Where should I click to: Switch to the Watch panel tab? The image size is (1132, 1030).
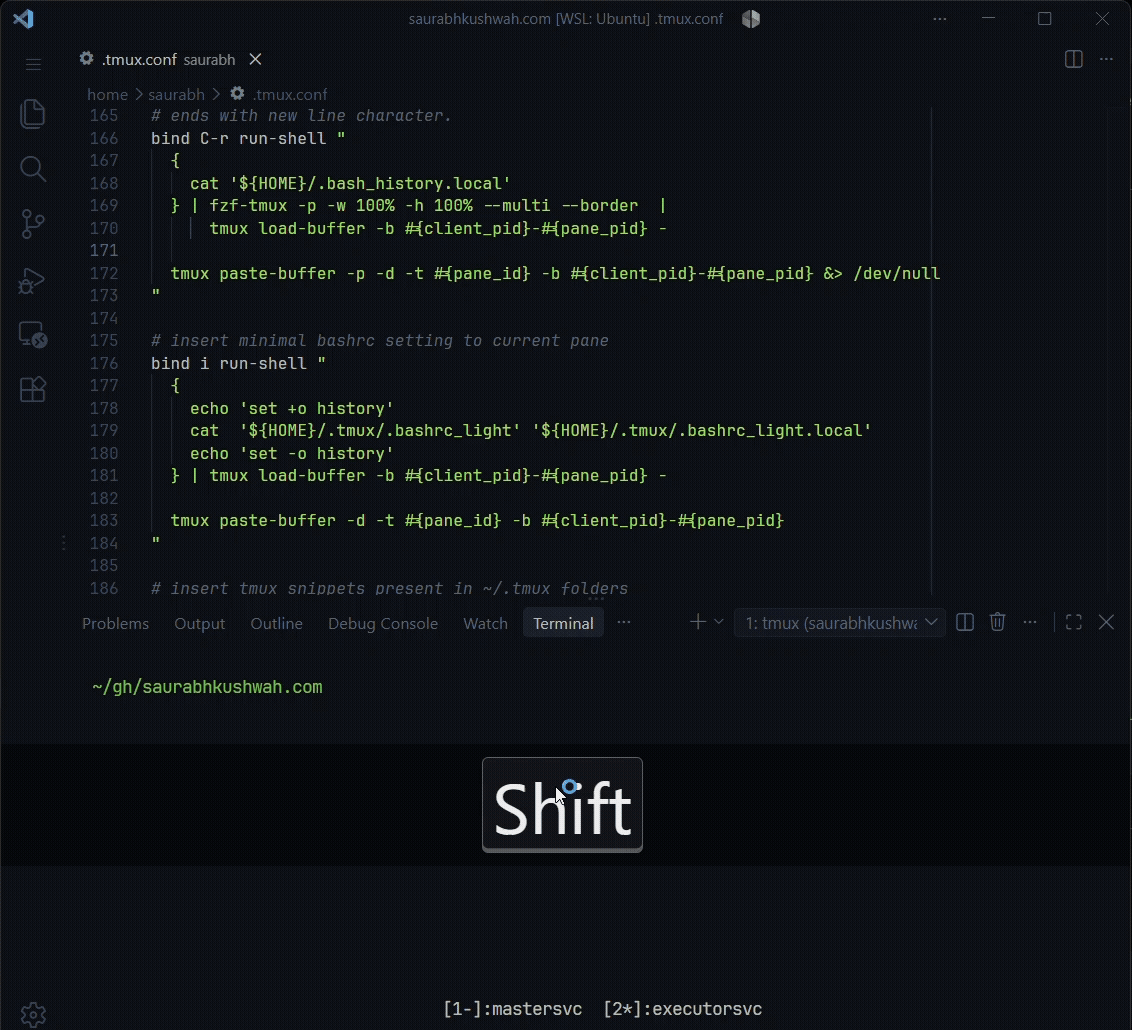485,624
